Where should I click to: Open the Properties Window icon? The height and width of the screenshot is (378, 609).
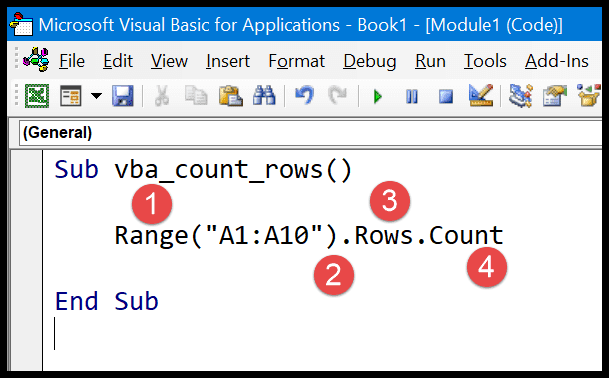[x=555, y=96]
